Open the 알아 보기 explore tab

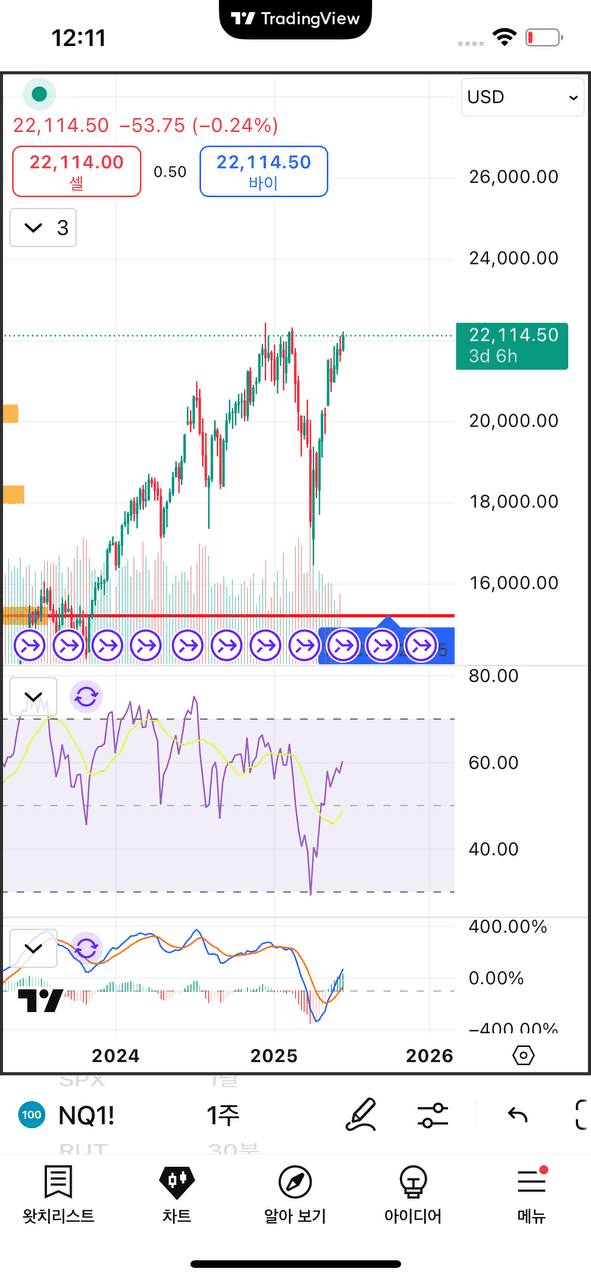(x=295, y=1195)
